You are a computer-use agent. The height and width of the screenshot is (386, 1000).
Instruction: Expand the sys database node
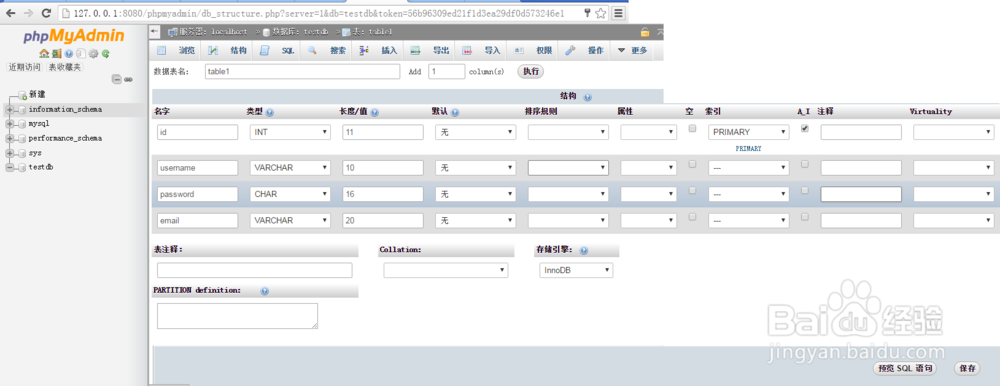[x=10, y=153]
